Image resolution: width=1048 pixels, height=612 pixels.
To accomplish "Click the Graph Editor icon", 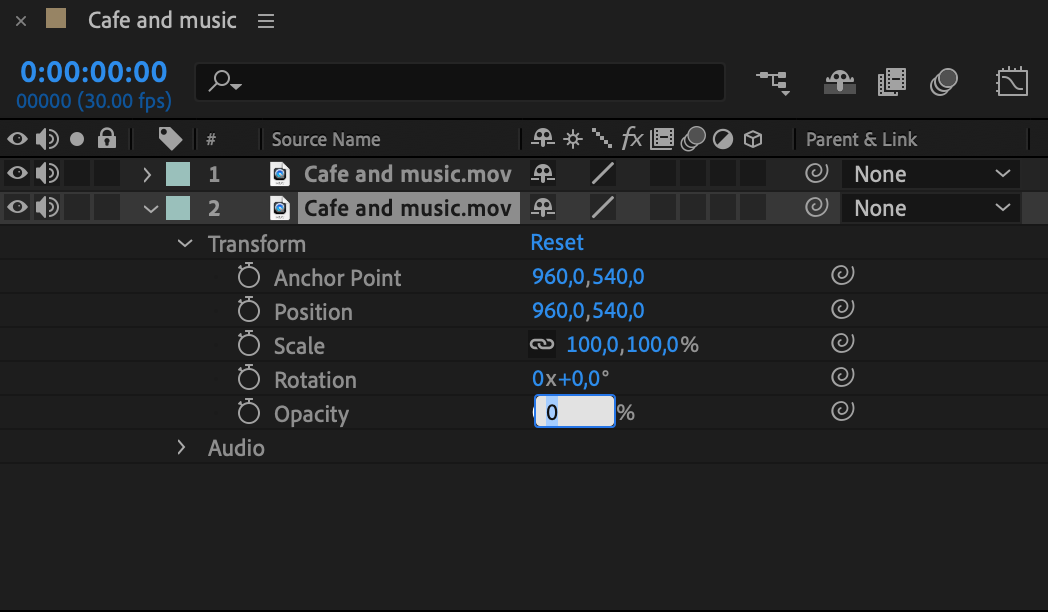I will [x=1012, y=81].
